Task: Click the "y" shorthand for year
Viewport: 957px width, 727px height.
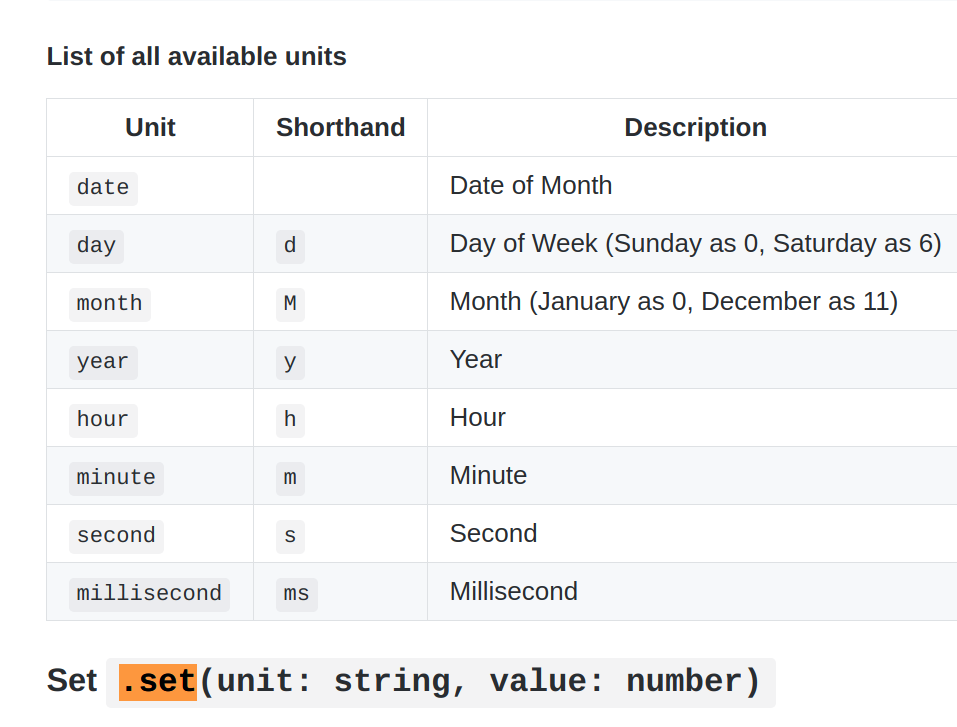Action: (x=290, y=362)
